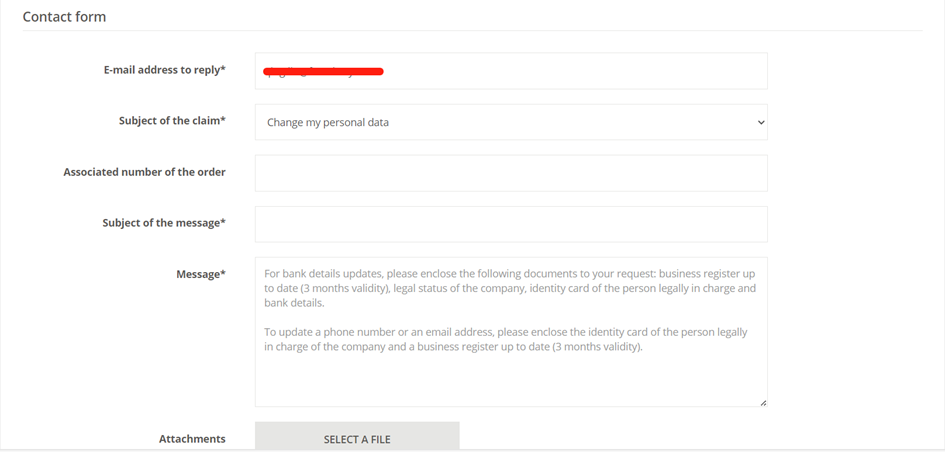Click the "E-mail address to reply*" label
Viewport: 945px width, 452px height.
coord(164,70)
